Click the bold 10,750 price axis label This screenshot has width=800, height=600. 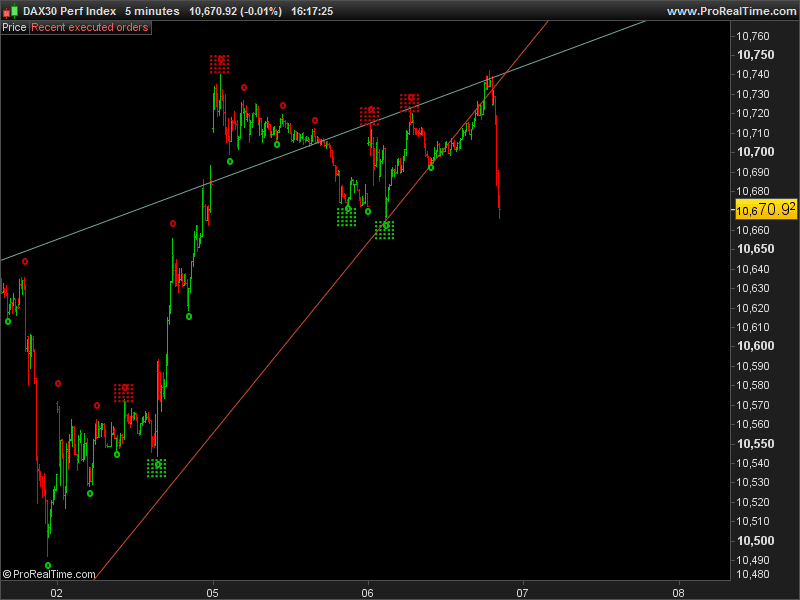coord(755,55)
